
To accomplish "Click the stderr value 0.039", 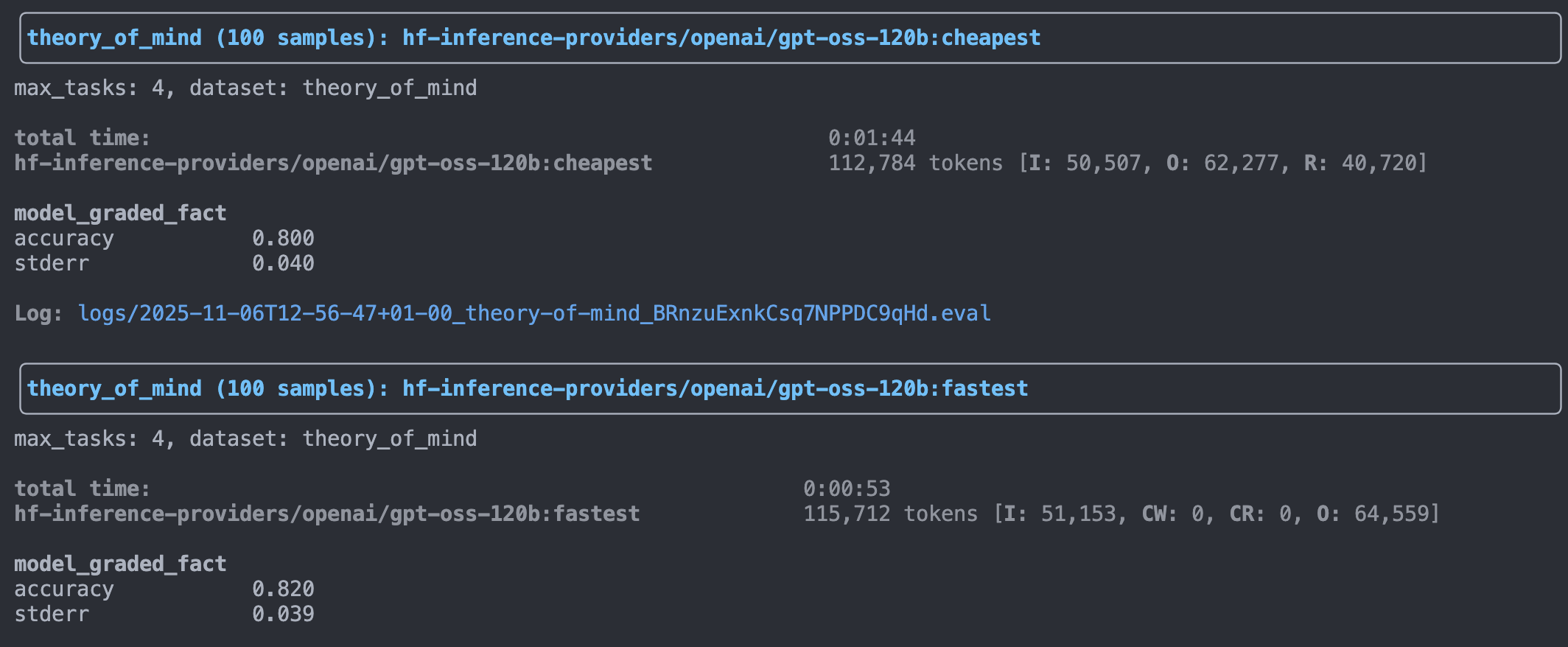I will pos(283,615).
